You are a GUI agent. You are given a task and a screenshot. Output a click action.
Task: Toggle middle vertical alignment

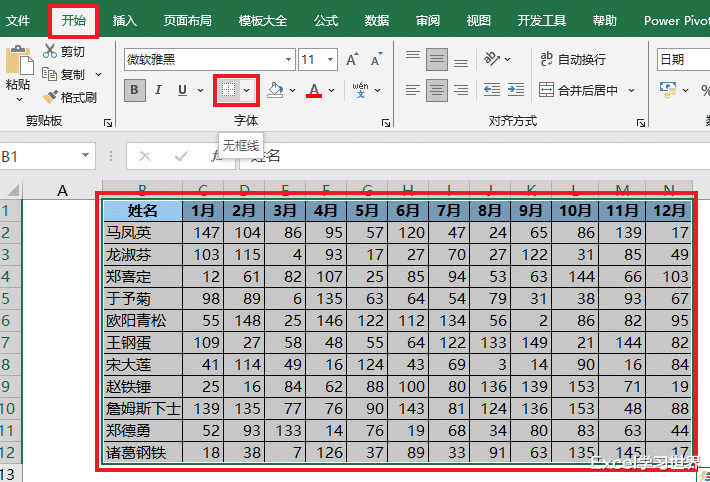(437, 59)
